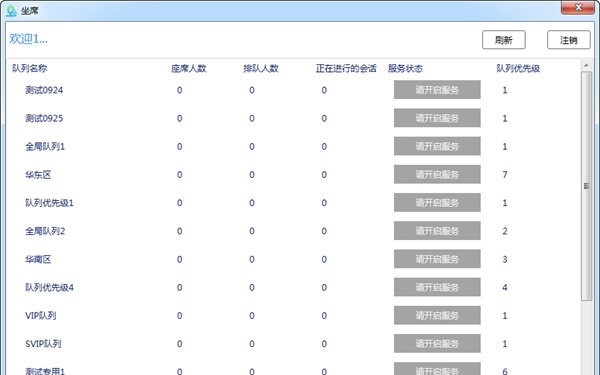Click 测试0924 agent count value

click(179, 90)
